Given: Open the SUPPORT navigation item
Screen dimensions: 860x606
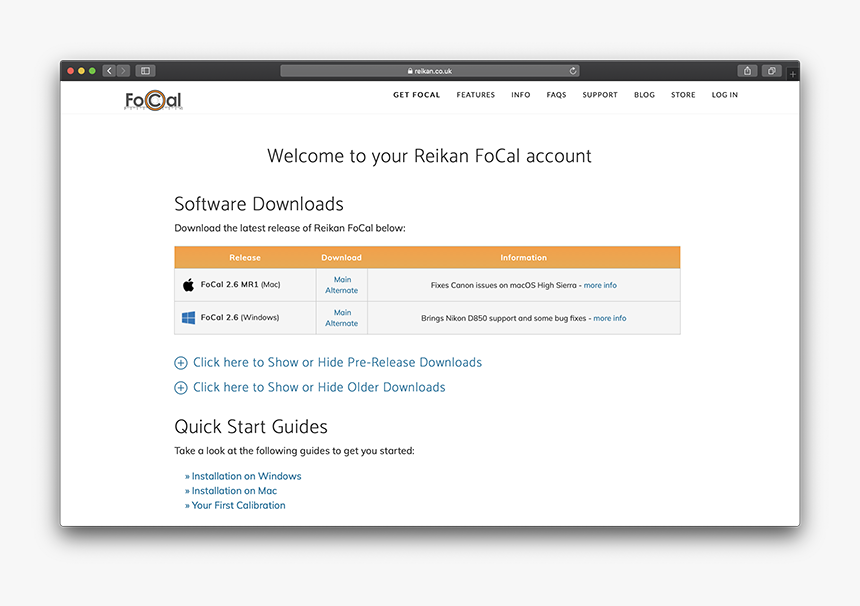Looking at the screenshot, I should click(600, 95).
